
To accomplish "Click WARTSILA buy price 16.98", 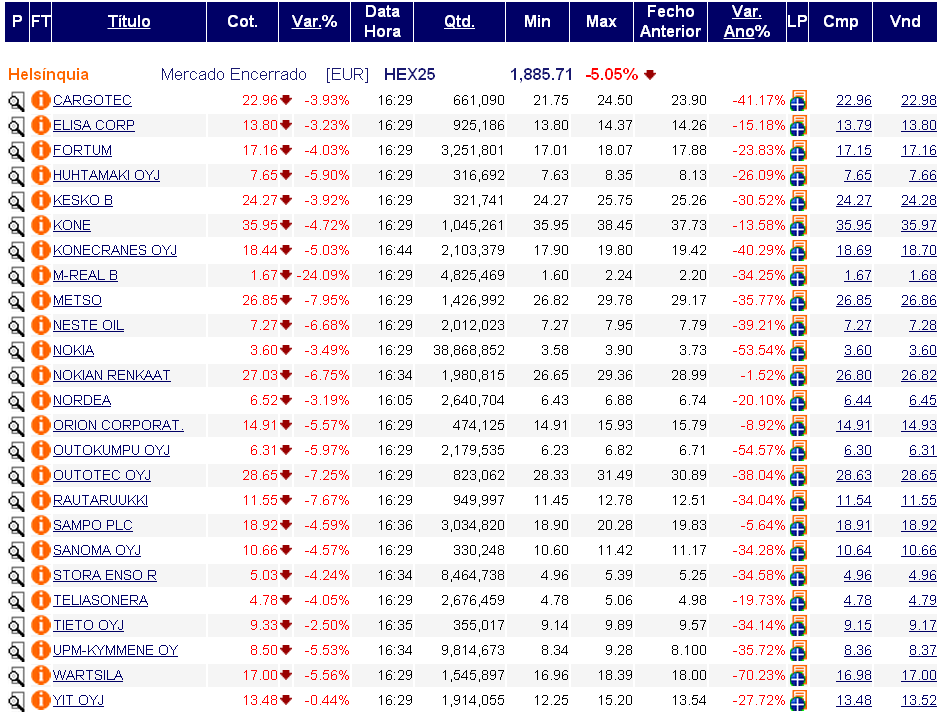I will (854, 675).
